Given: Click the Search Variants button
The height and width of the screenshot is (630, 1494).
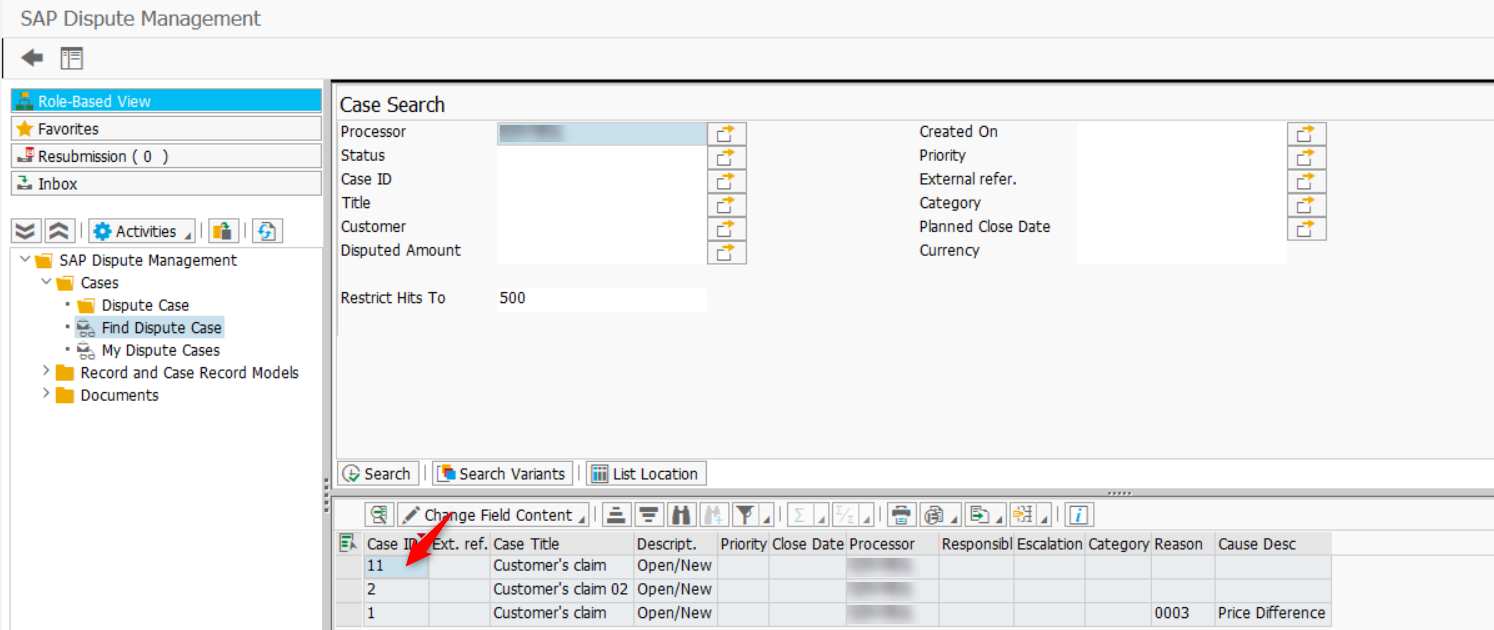Looking at the screenshot, I should (504, 474).
